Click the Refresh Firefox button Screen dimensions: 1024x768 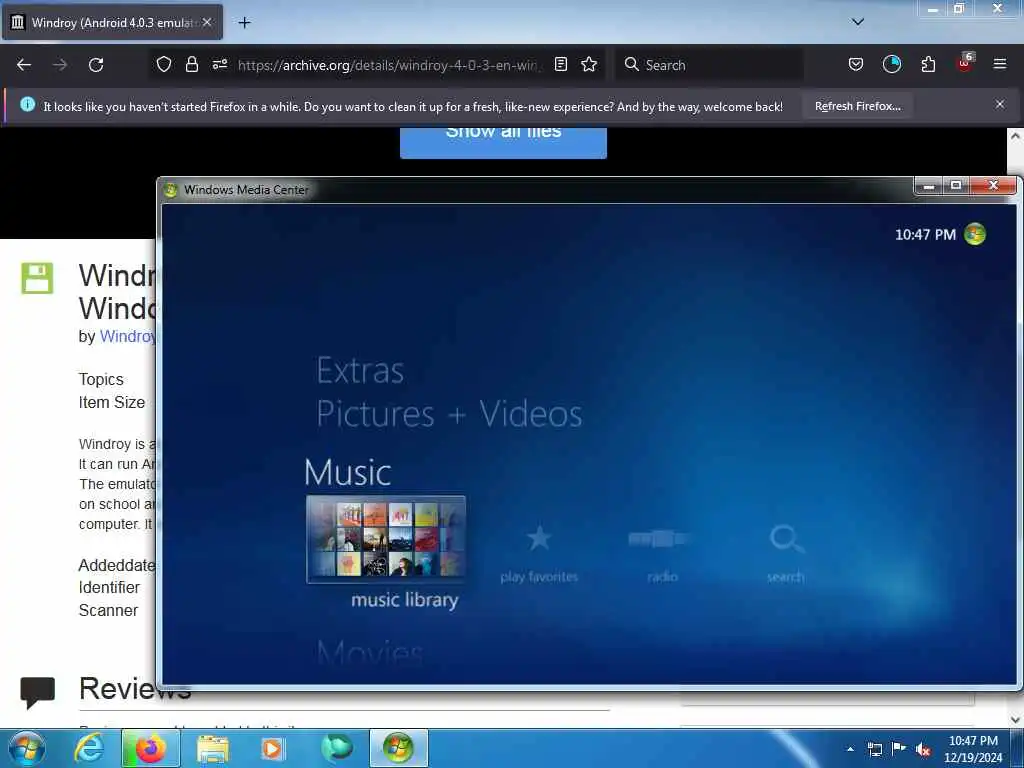tap(857, 106)
